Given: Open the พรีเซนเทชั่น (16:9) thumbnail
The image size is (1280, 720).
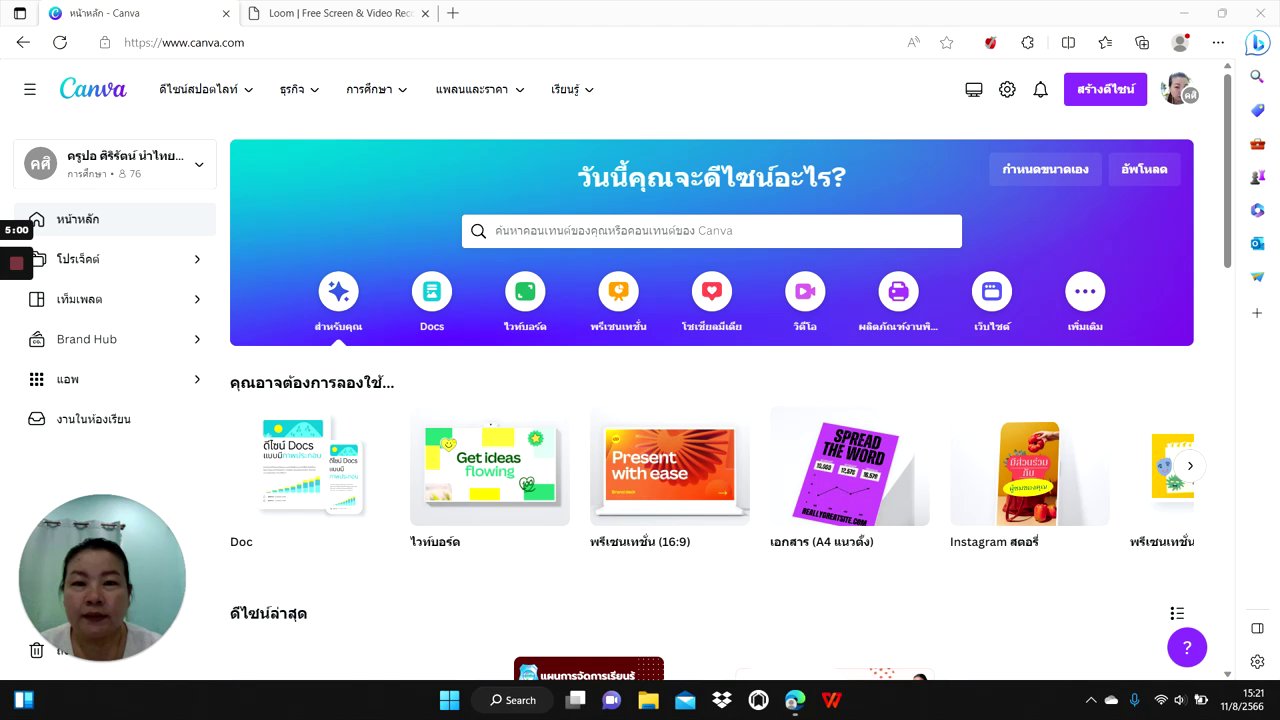Looking at the screenshot, I should (670, 466).
